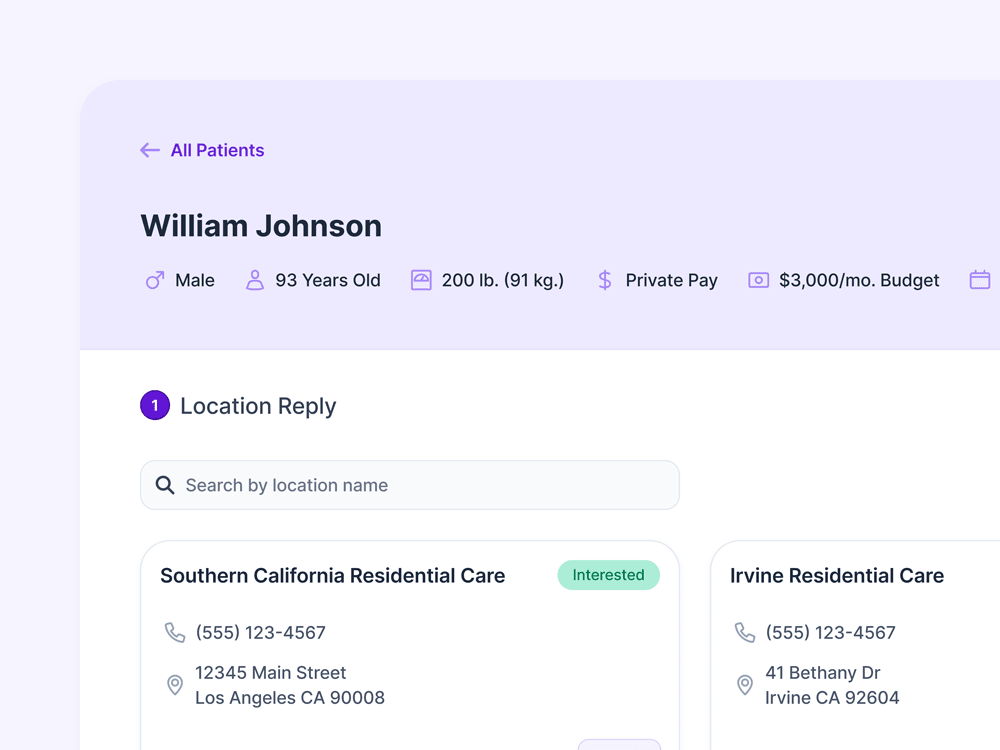
Task: Click the Private Pay label
Action: click(x=672, y=281)
